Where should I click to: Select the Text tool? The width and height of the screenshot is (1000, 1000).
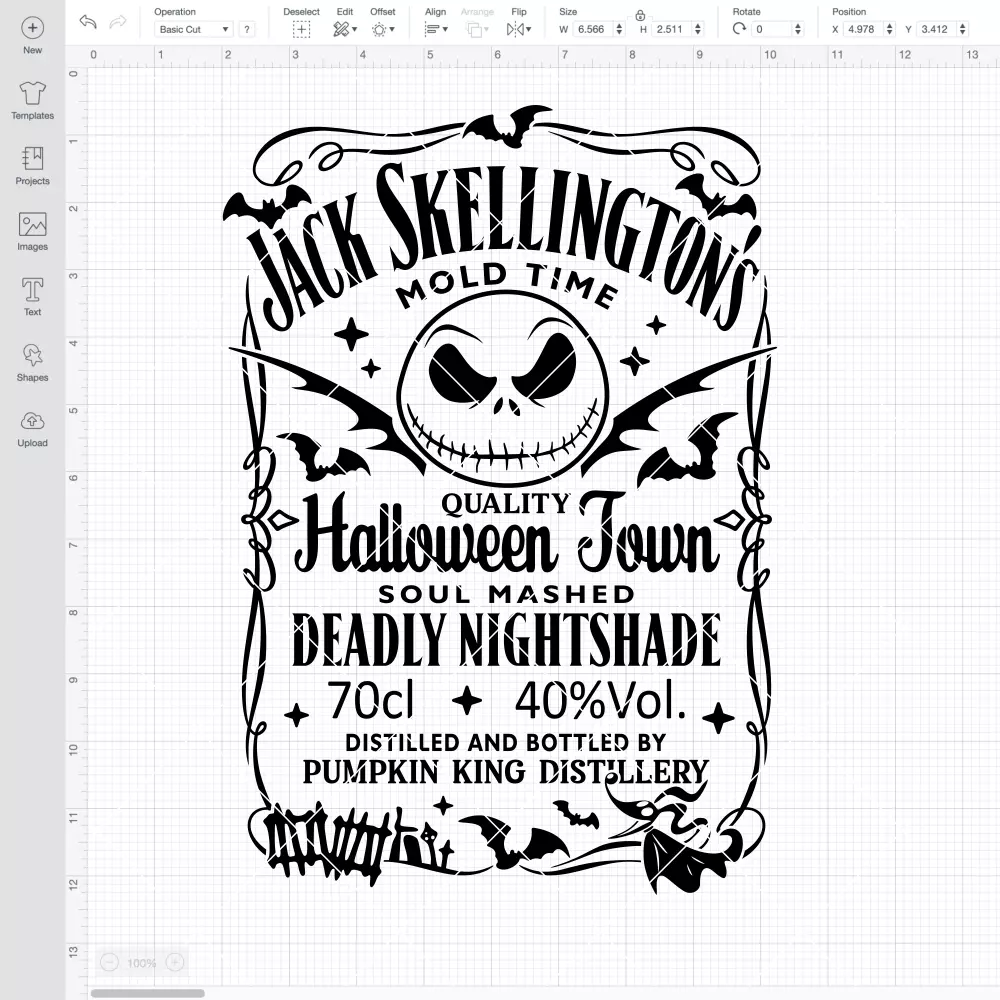tap(33, 297)
